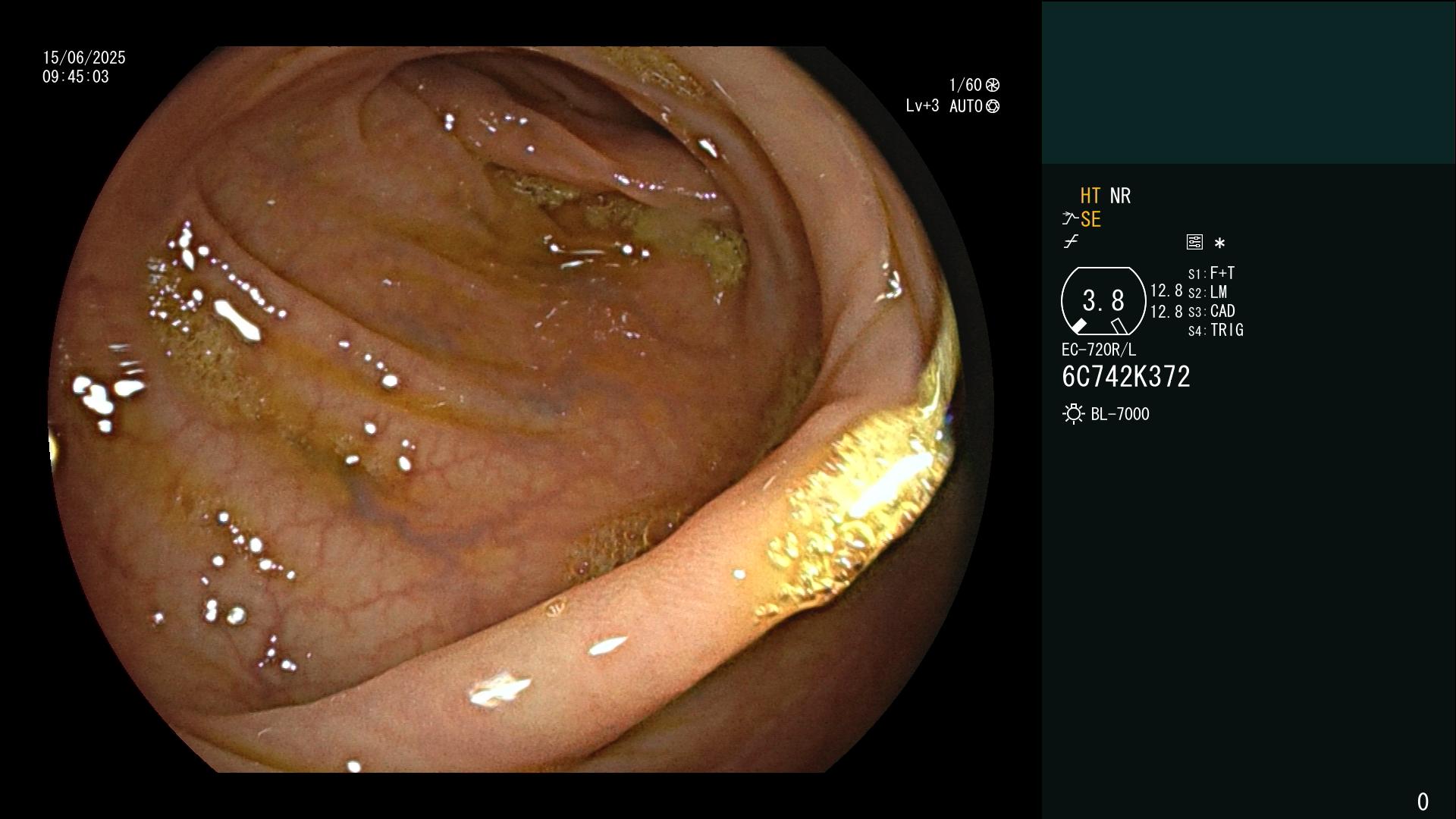Click the orange SE label

click(1090, 219)
